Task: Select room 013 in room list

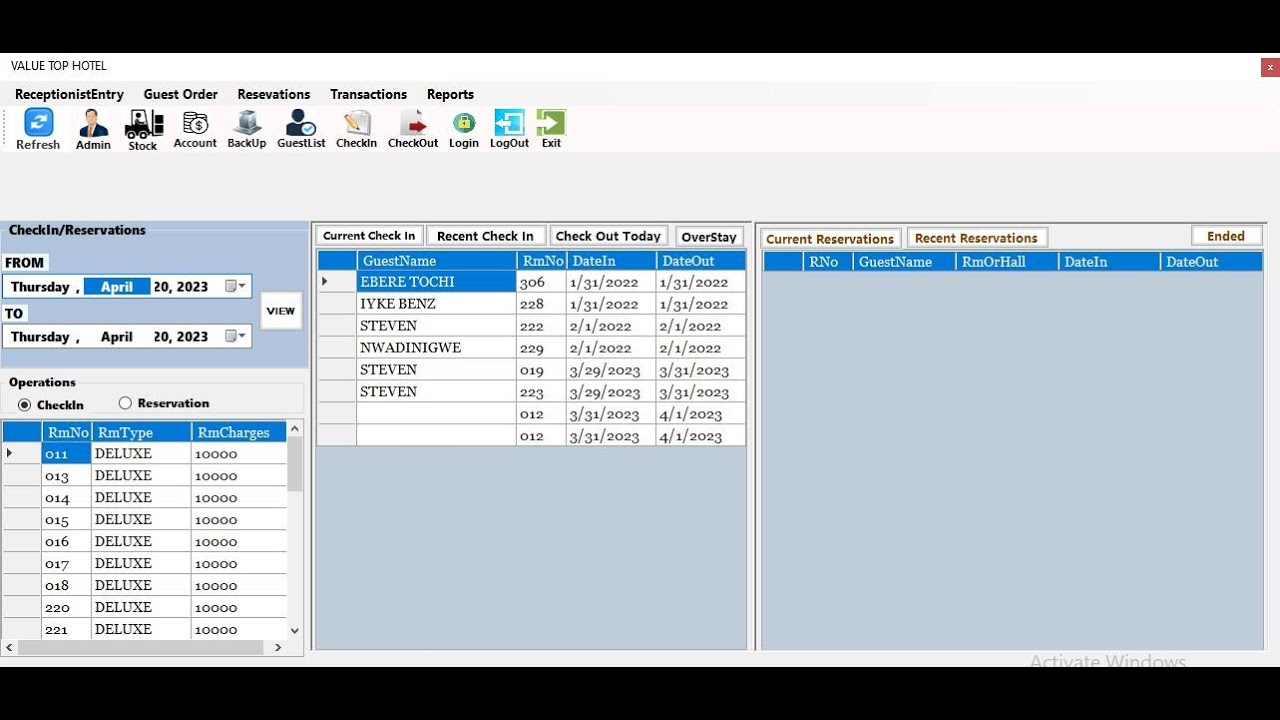Action: [x=145, y=476]
